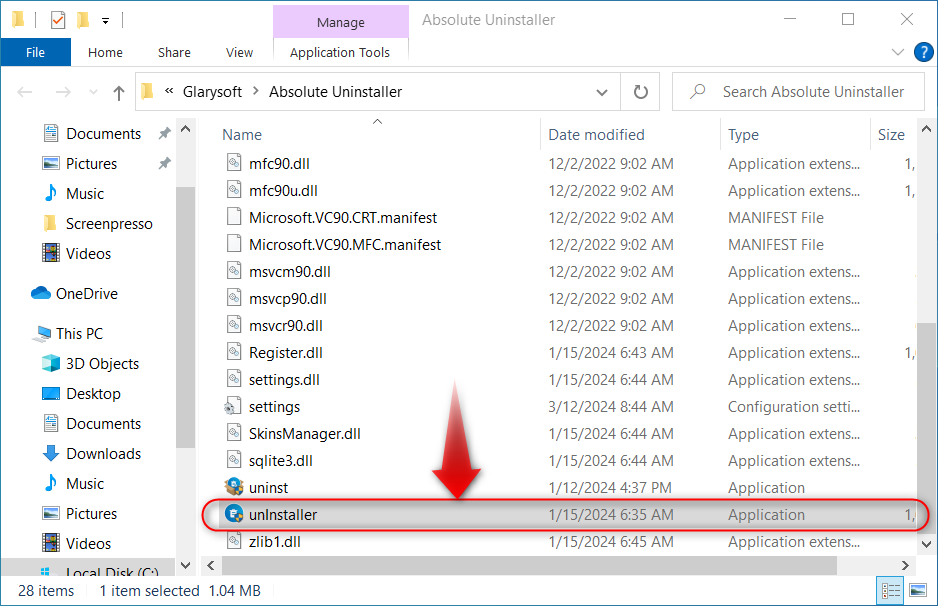Click the Search Absolute Uninstaller box
This screenshot has height=606, width=938.
(x=798, y=92)
